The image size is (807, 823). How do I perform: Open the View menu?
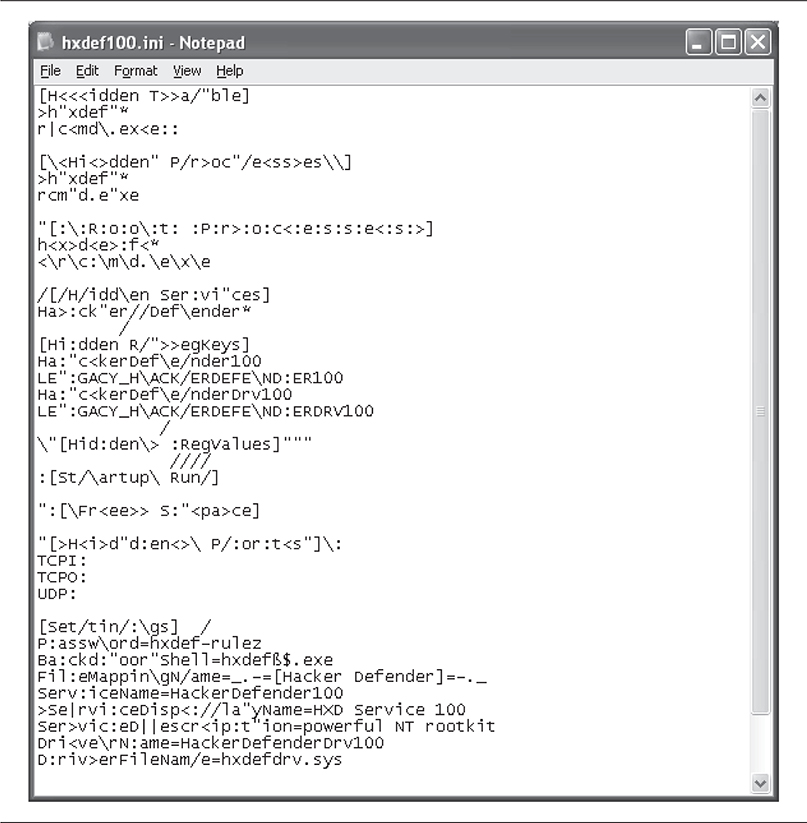coord(187,71)
